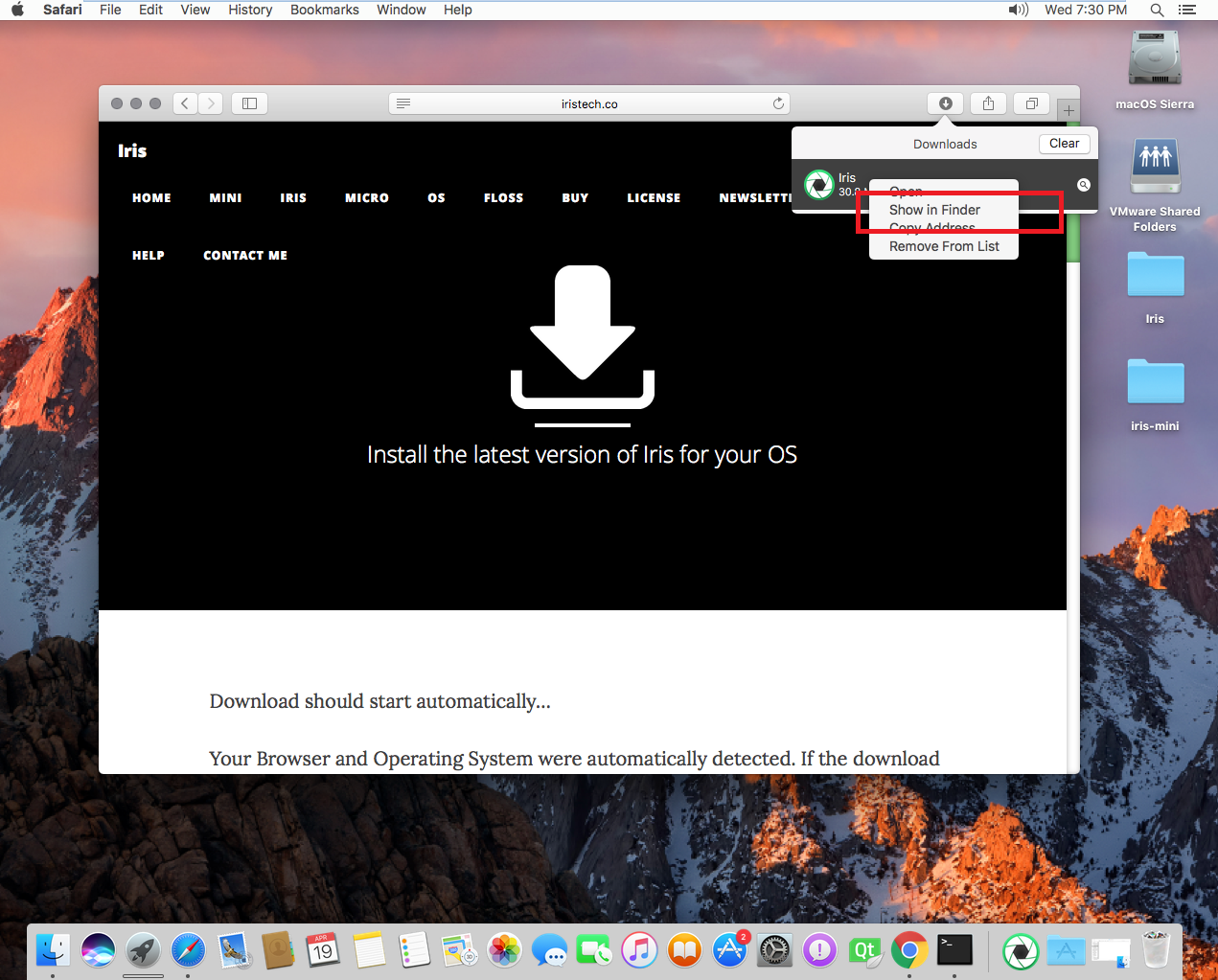1218x980 pixels.
Task: Open Launchpad from the Dock
Action: (x=143, y=950)
